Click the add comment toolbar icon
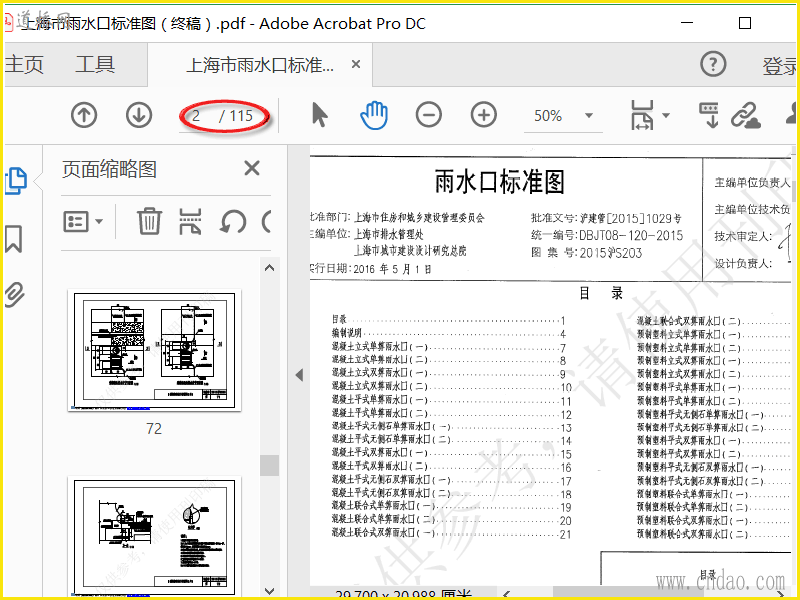 coord(709,115)
